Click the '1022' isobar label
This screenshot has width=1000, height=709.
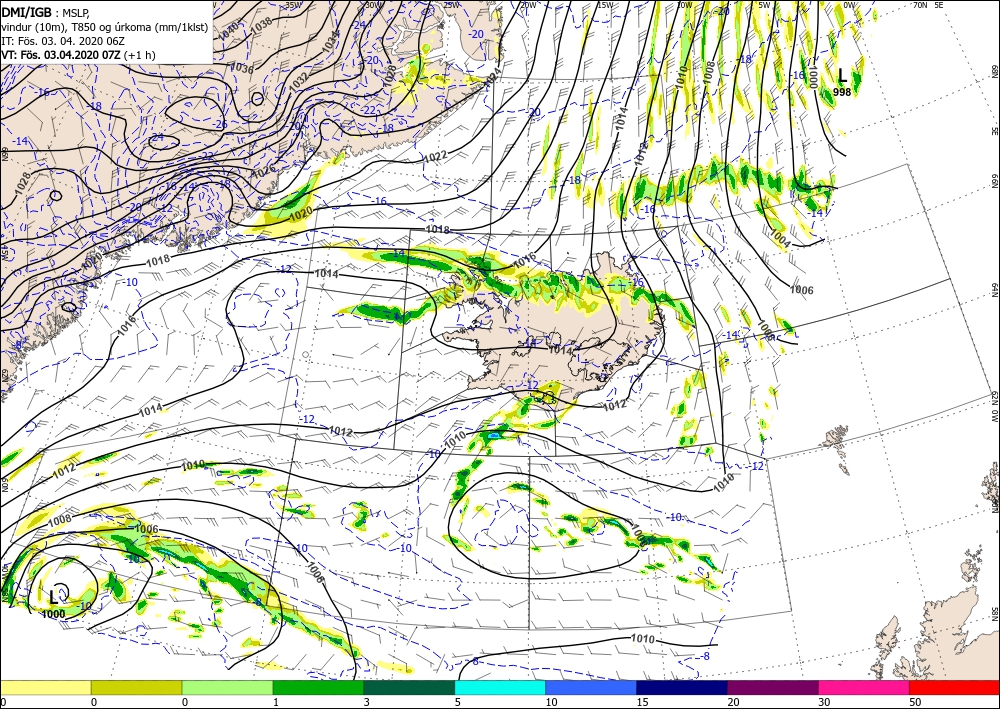click(435, 155)
